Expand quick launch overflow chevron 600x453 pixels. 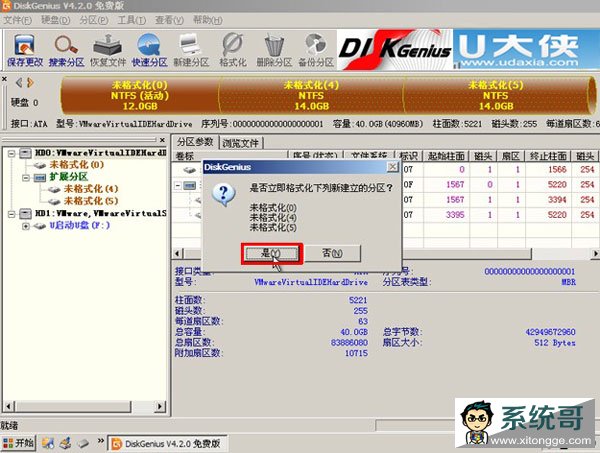pos(101,441)
